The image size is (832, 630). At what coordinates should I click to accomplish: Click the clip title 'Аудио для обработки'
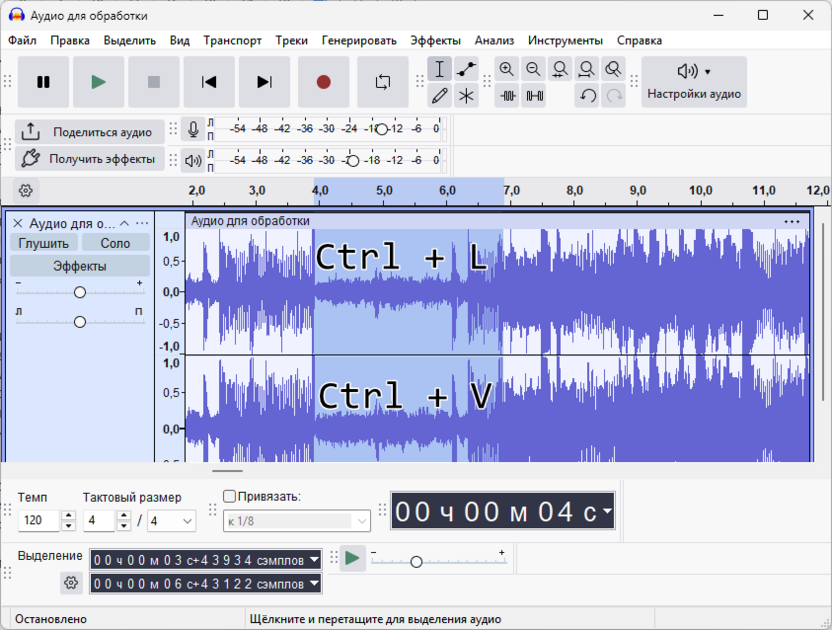click(x=250, y=221)
